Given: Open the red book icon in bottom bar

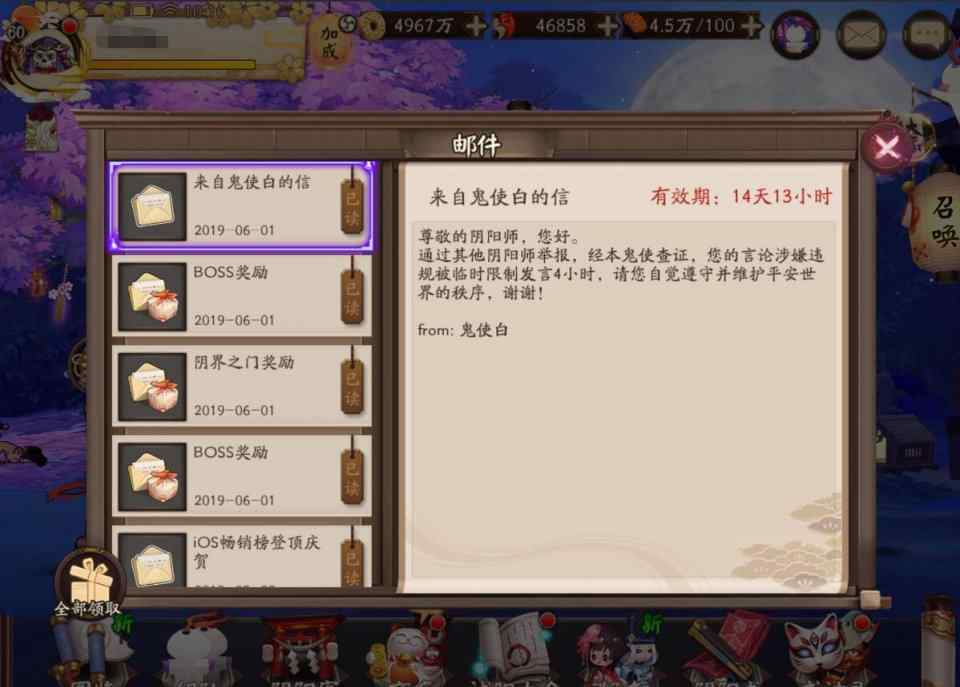Looking at the screenshot, I should 728,649.
